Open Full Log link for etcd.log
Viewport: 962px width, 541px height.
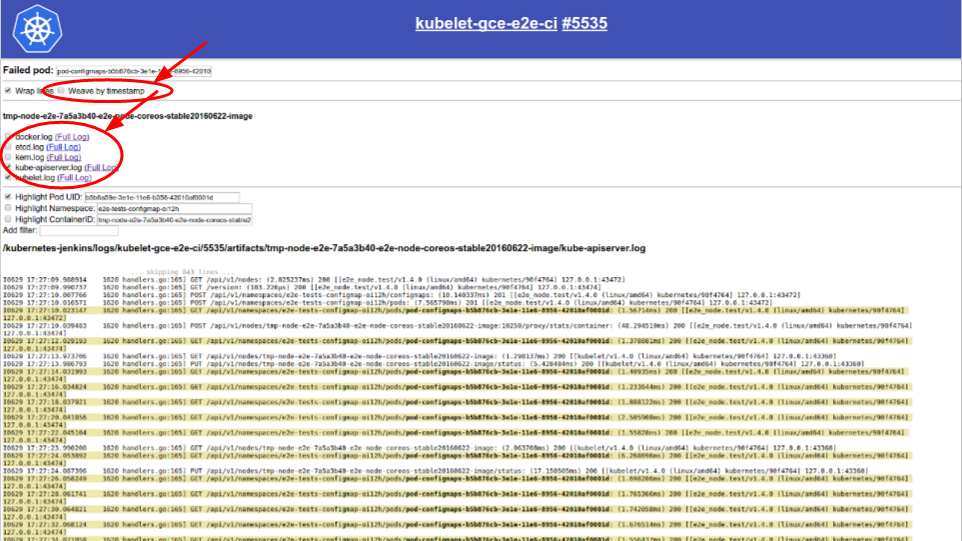[x=63, y=147]
